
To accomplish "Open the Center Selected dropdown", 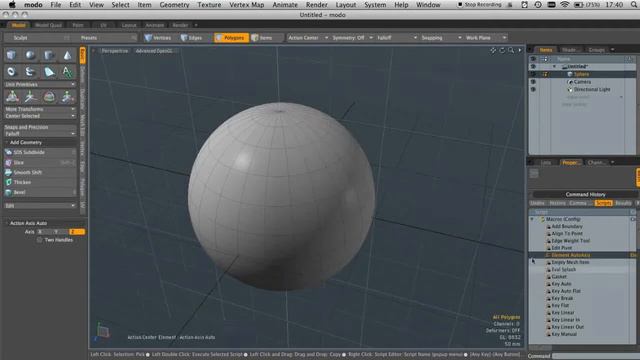I will tap(40, 116).
